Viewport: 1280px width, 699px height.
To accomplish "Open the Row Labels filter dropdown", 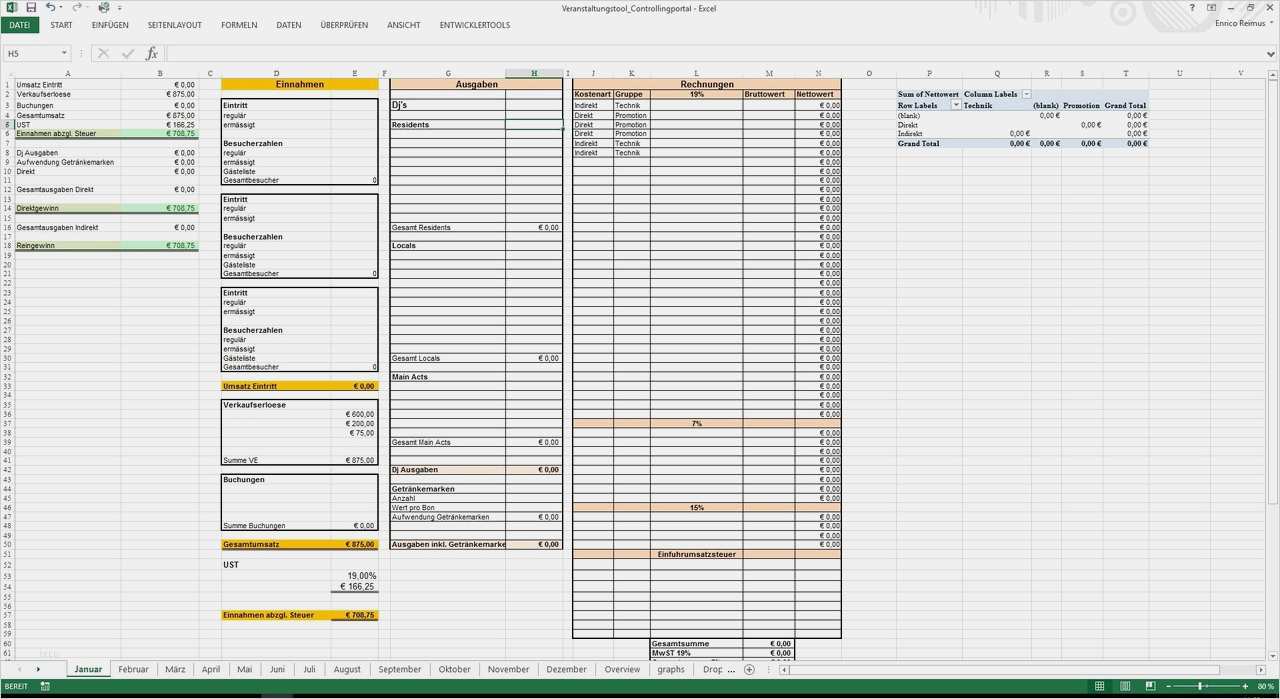I will (956, 105).
